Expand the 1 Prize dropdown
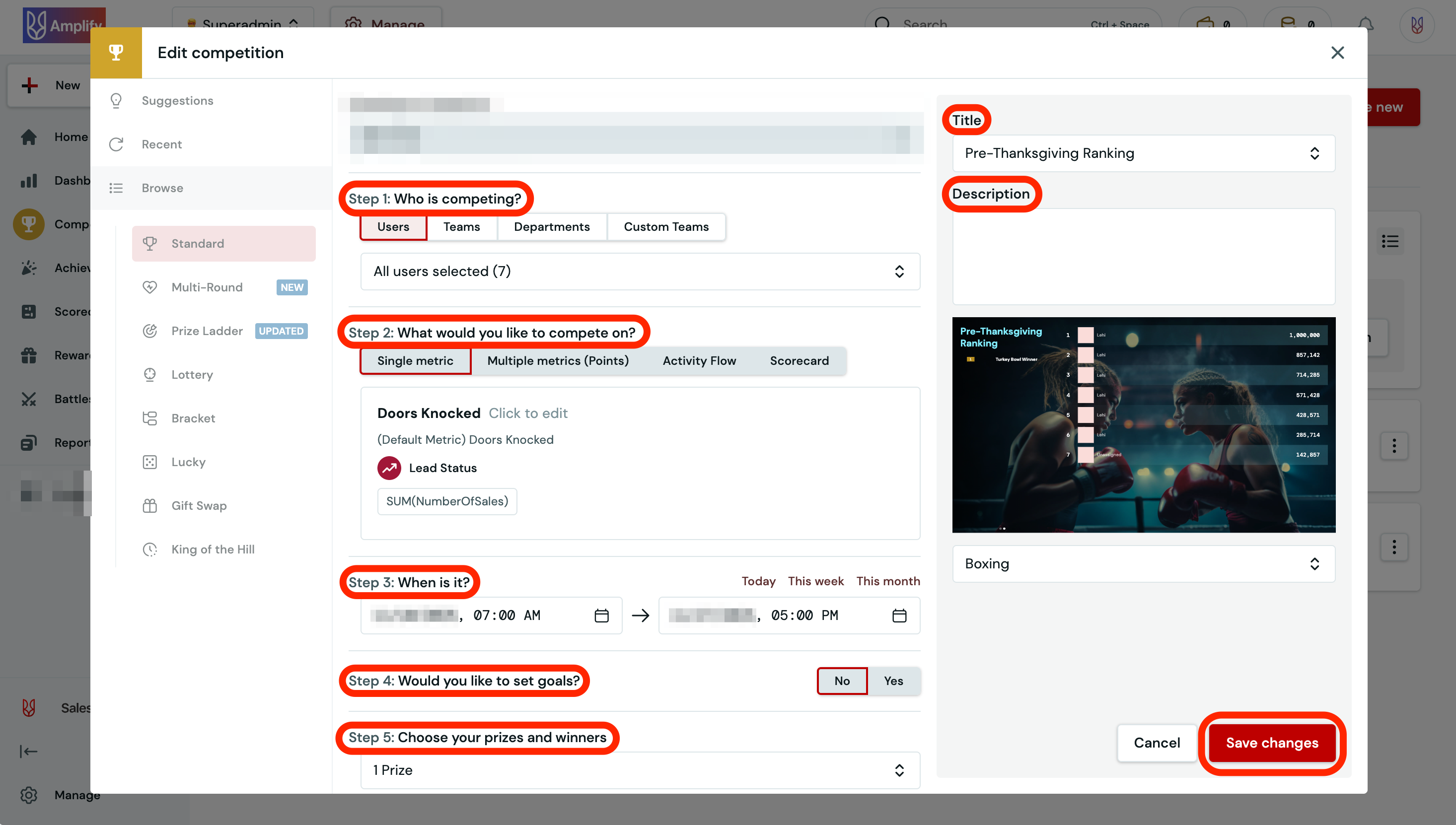The height and width of the screenshot is (825, 1456). click(640, 770)
